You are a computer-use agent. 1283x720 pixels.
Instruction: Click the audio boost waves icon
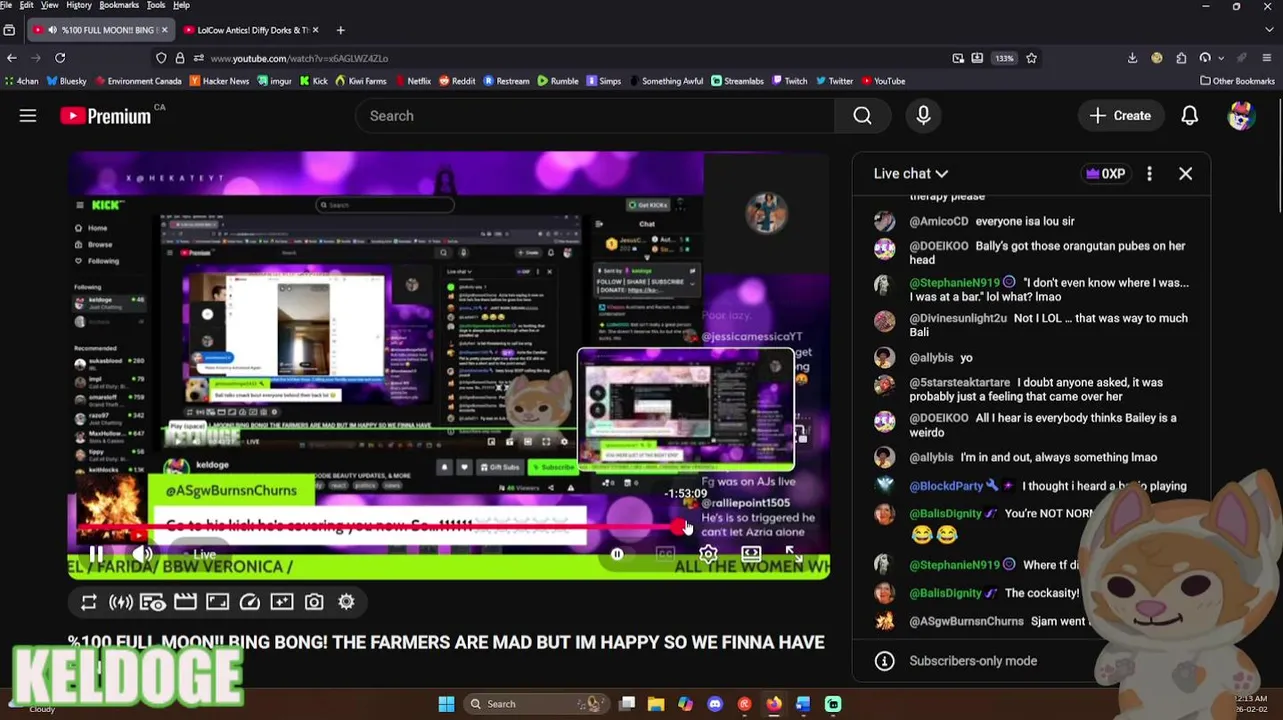pyautogui.click(x=121, y=602)
